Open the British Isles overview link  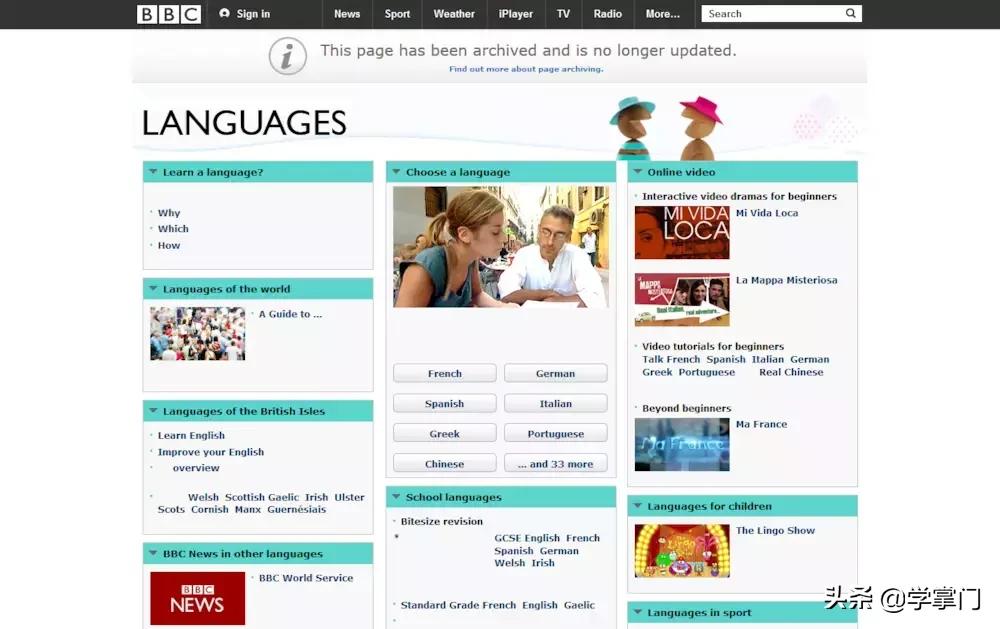[x=196, y=468]
